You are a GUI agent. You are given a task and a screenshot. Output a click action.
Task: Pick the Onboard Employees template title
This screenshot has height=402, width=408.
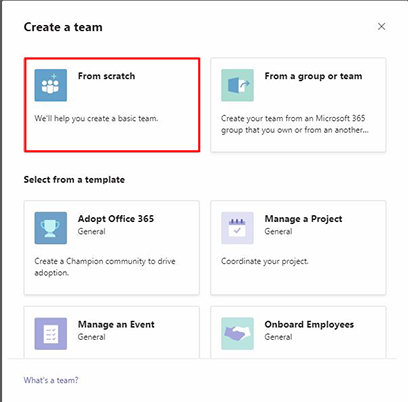click(x=309, y=325)
